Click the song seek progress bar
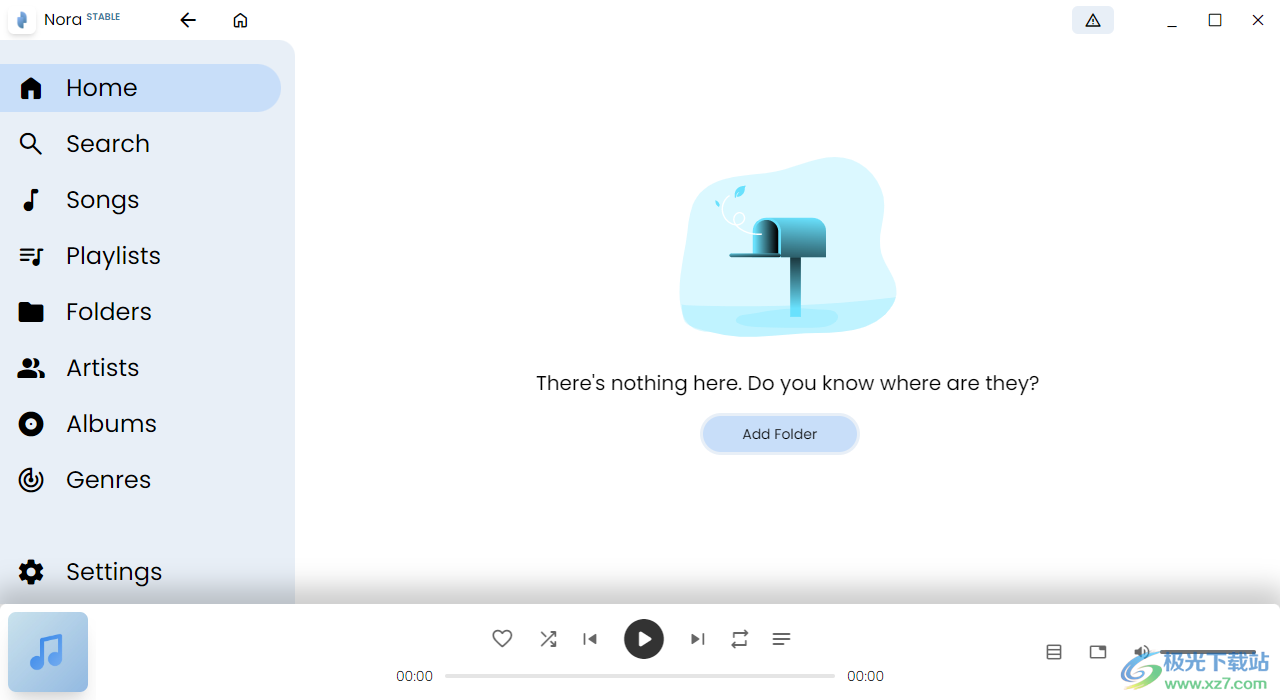The height and width of the screenshot is (700, 1280). 640,676
